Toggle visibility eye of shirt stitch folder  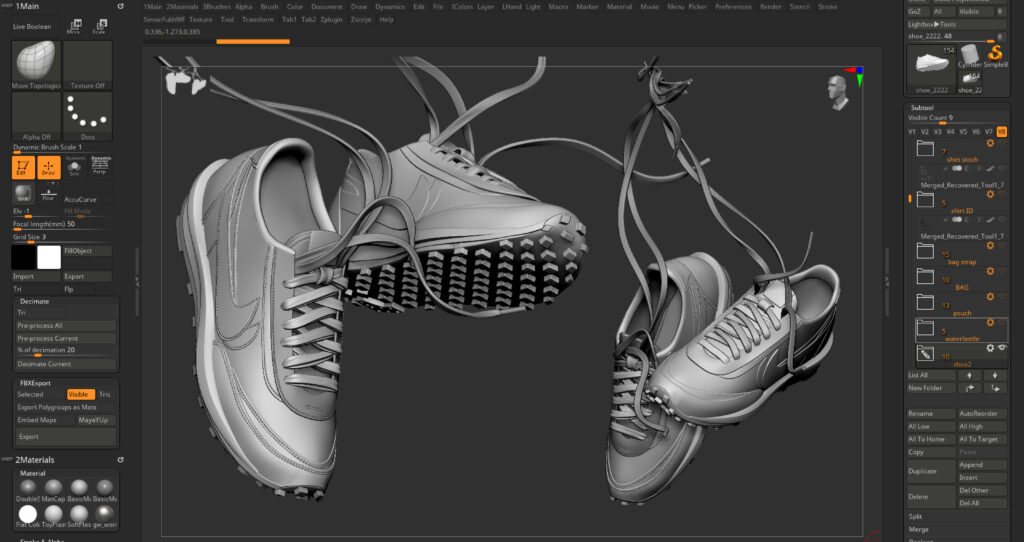click(x=1002, y=143)
